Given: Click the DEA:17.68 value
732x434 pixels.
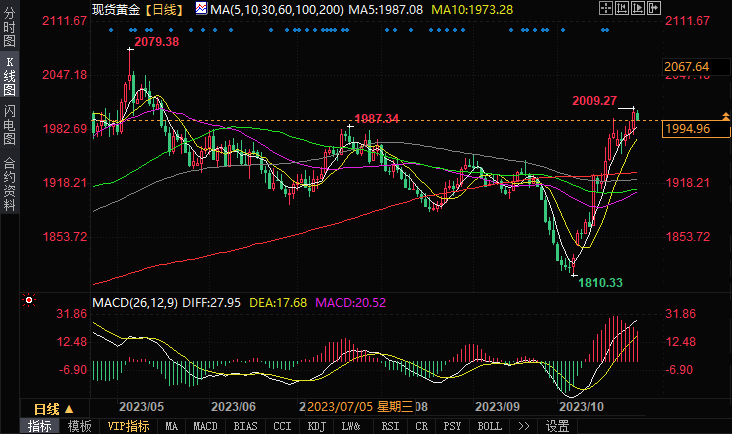Looking at the screenshot, I should pos(278,302).
